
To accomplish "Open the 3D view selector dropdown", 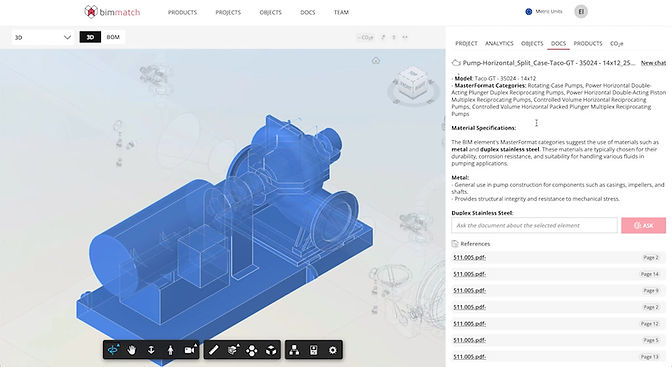I will click(42, 37).
